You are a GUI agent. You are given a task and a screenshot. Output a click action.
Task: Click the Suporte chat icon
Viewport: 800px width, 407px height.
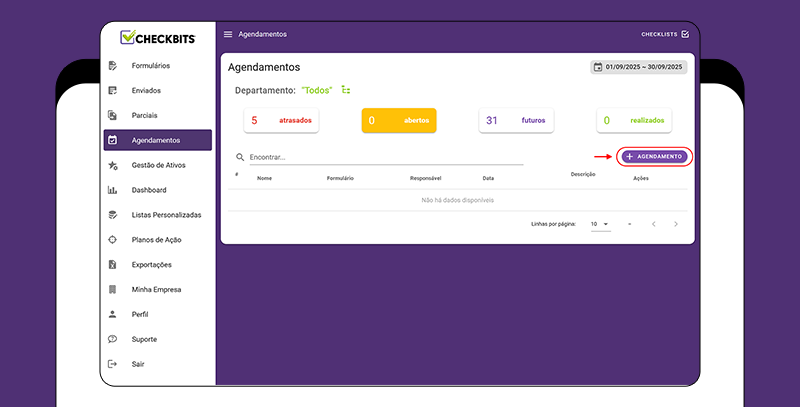pos(113,339)
